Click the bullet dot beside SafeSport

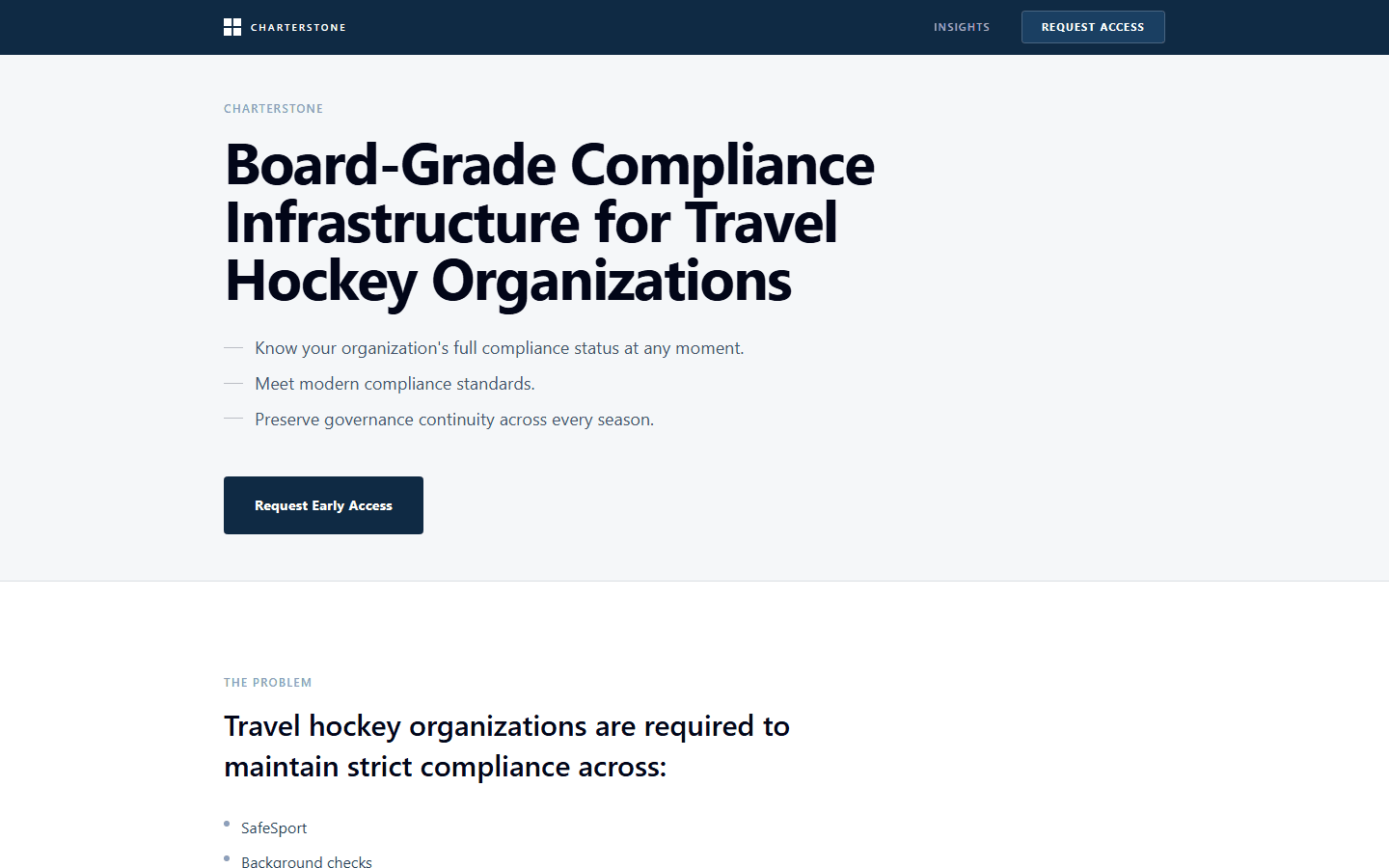pos(227,824)
